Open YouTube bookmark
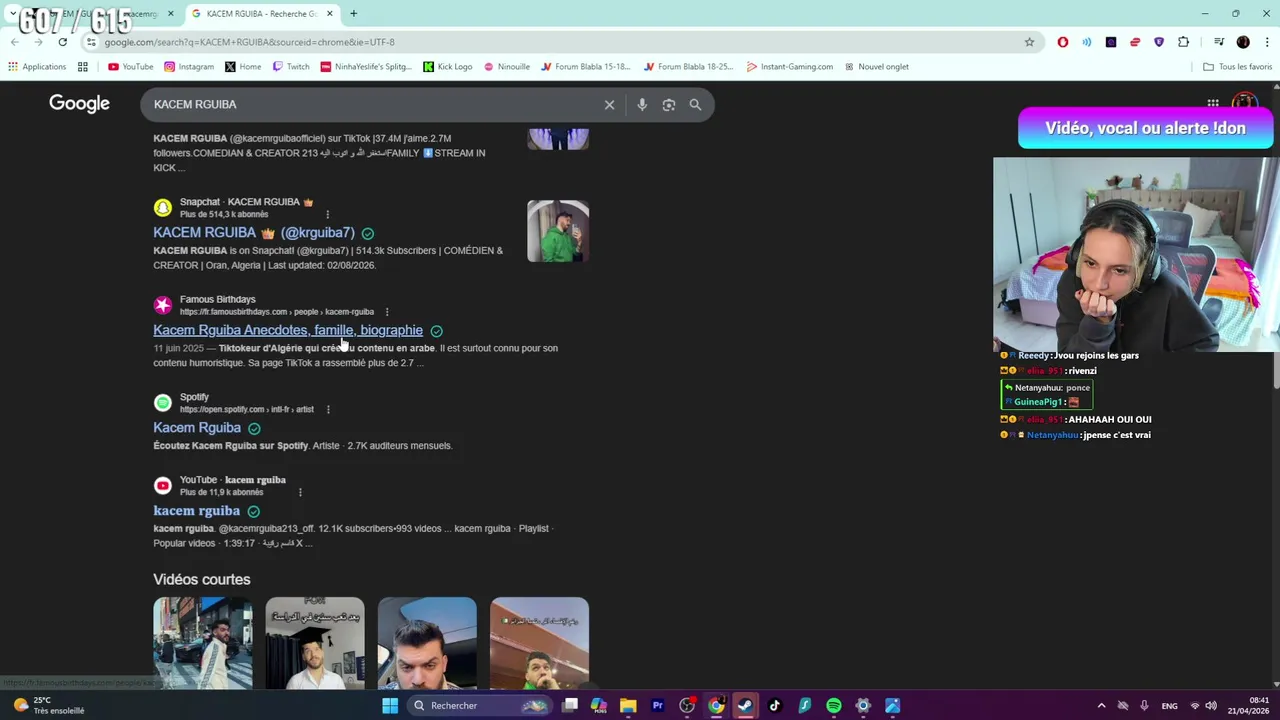 pos(131,67)
